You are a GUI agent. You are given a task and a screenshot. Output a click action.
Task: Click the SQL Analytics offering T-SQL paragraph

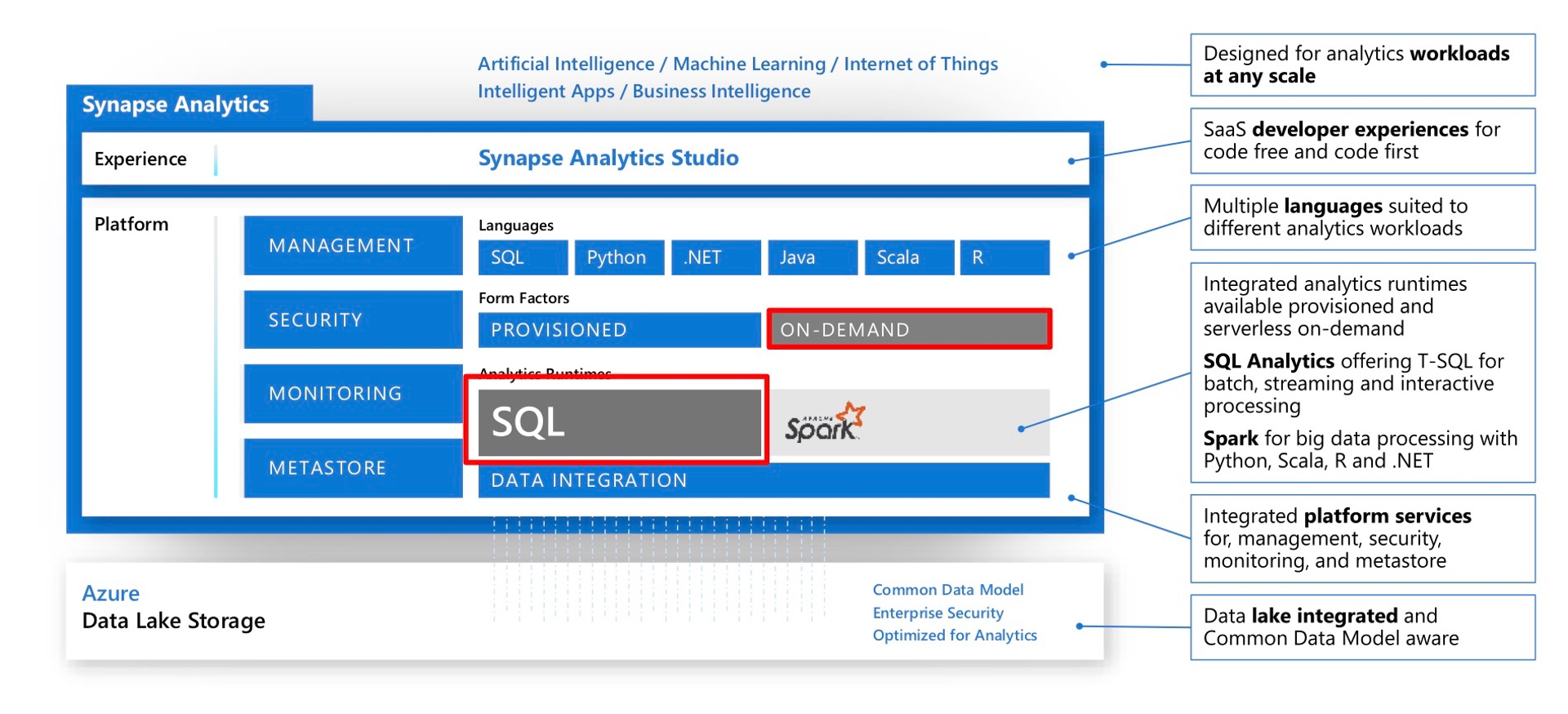(1354, 383)
